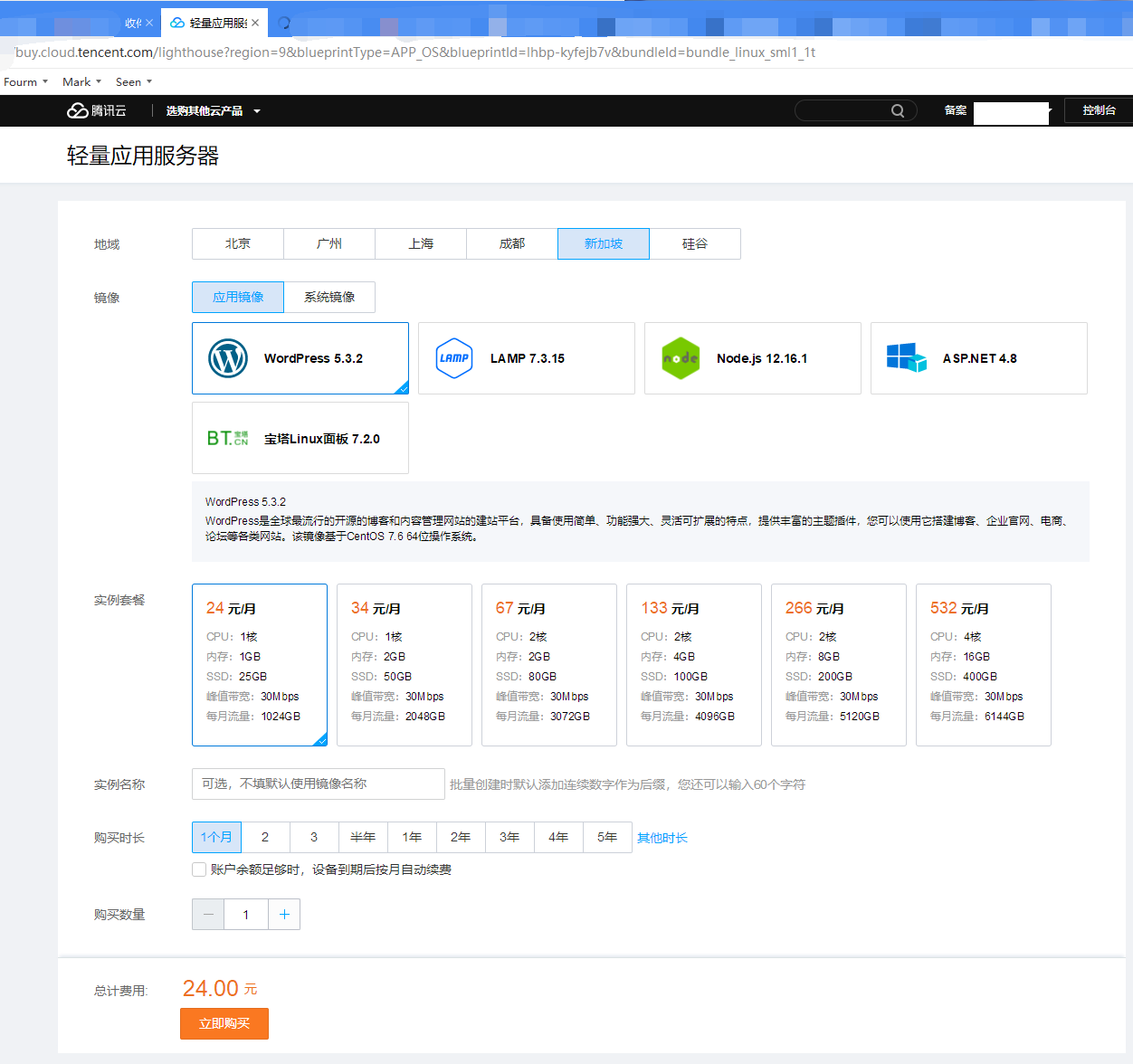Viewport: 1133px width, 1064px height.
Task: Click the minus quantity button
Action: tap(208, 914)
